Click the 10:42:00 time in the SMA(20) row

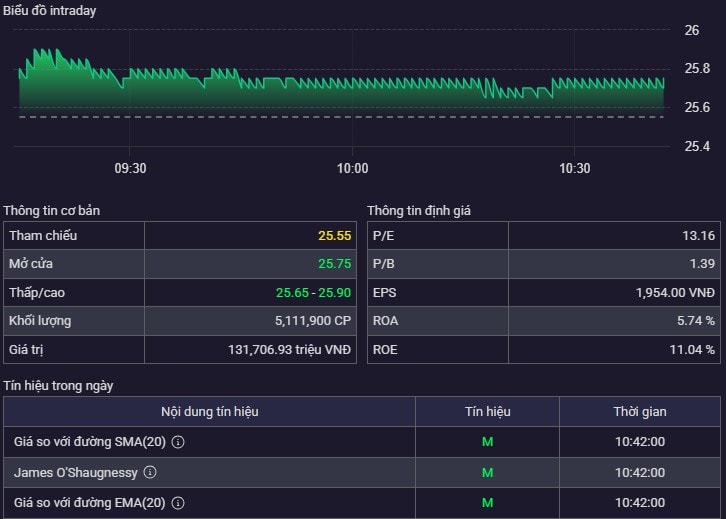click(x=640, y=442)
